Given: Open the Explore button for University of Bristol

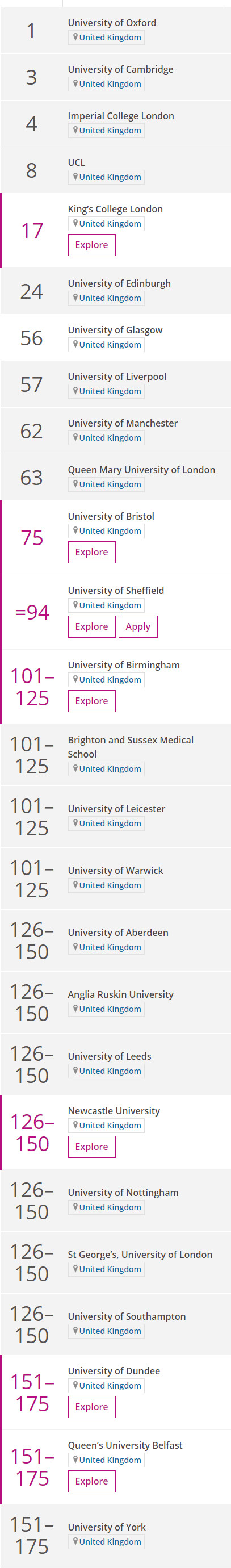Looking at the screenshot, I should (92, 552).
